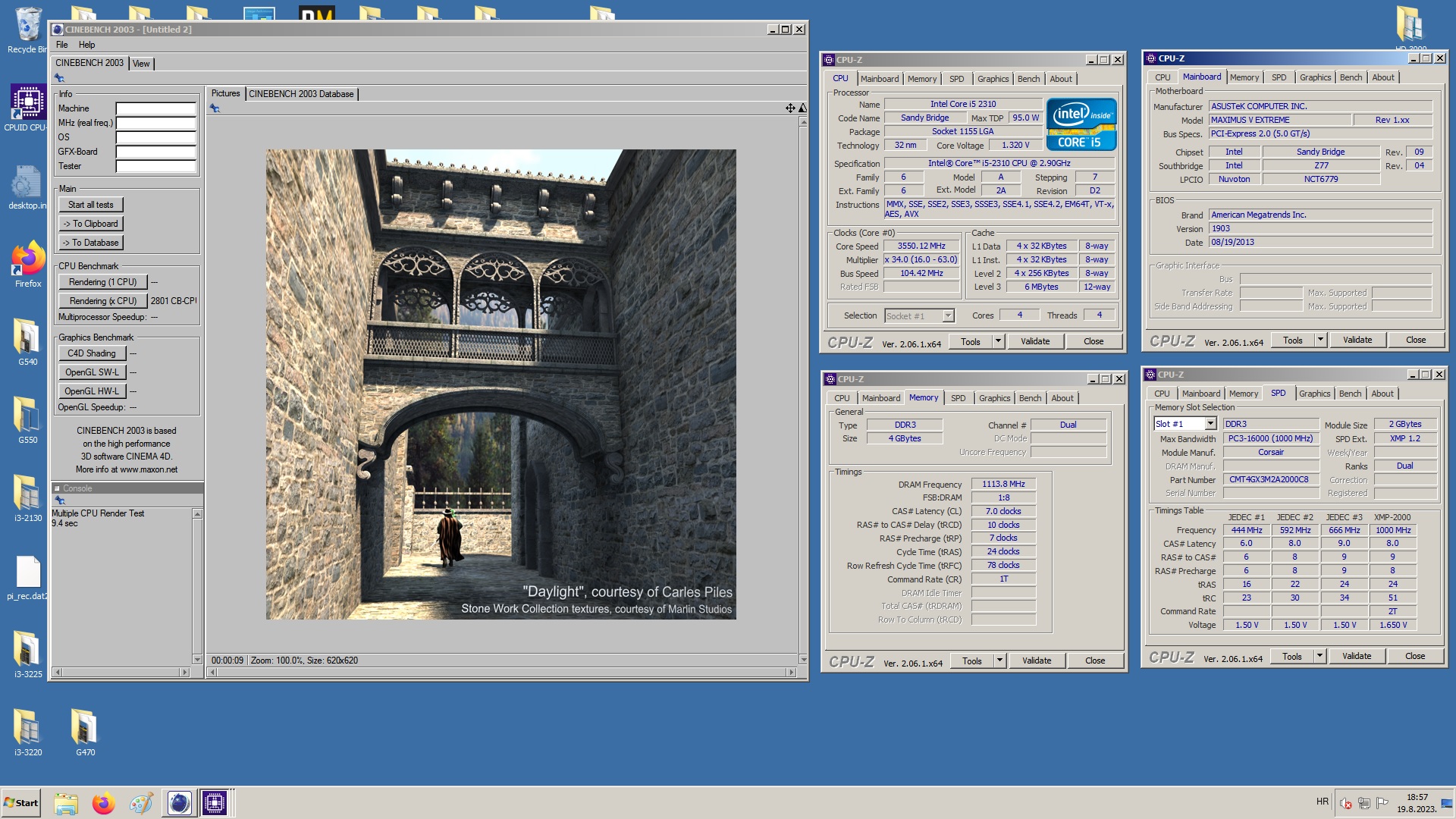Open File menu in CINEBENCH
1456x819 pixels.
pos(62,45)
